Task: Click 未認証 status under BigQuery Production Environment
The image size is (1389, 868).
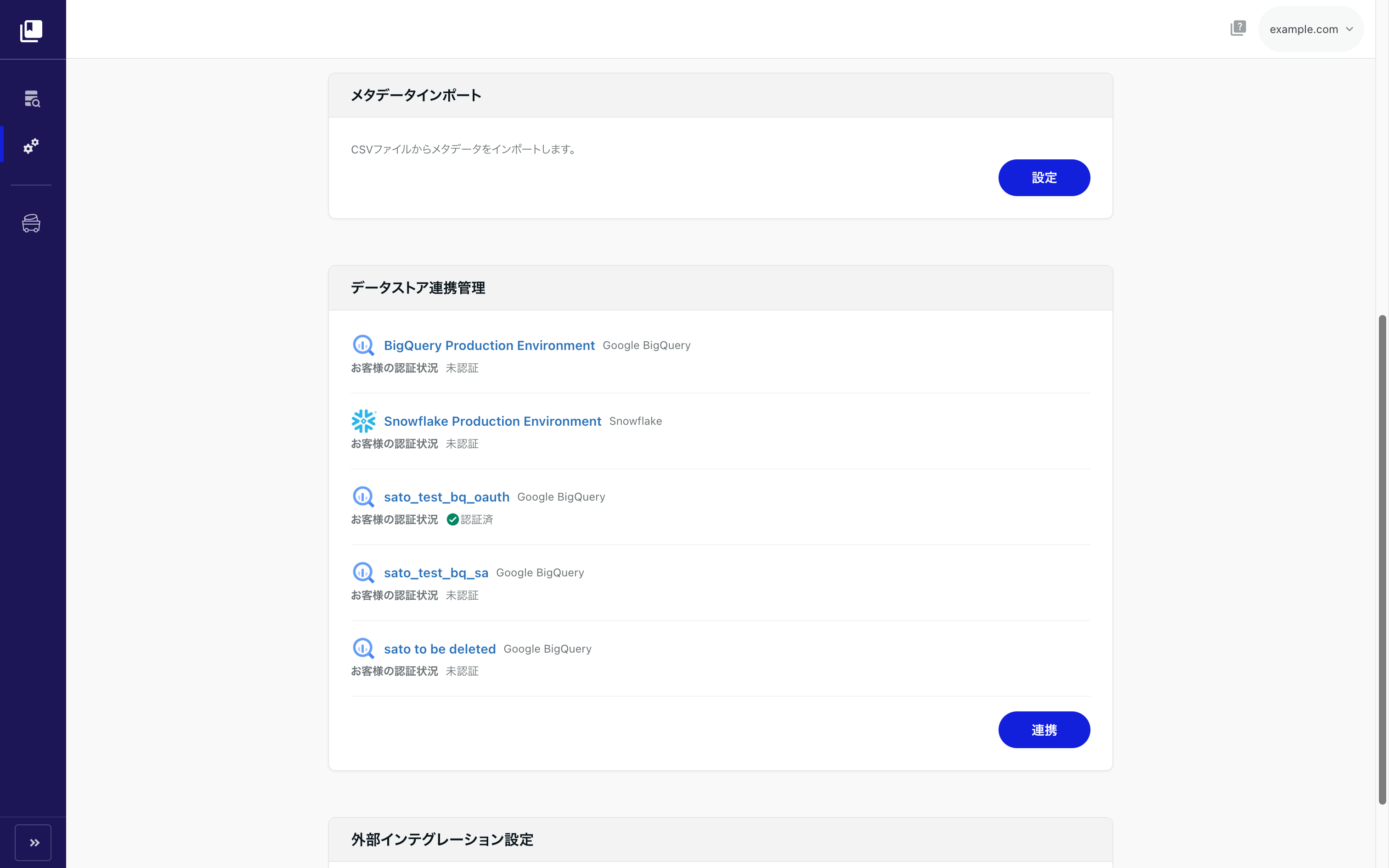Action: pos(462,368)
